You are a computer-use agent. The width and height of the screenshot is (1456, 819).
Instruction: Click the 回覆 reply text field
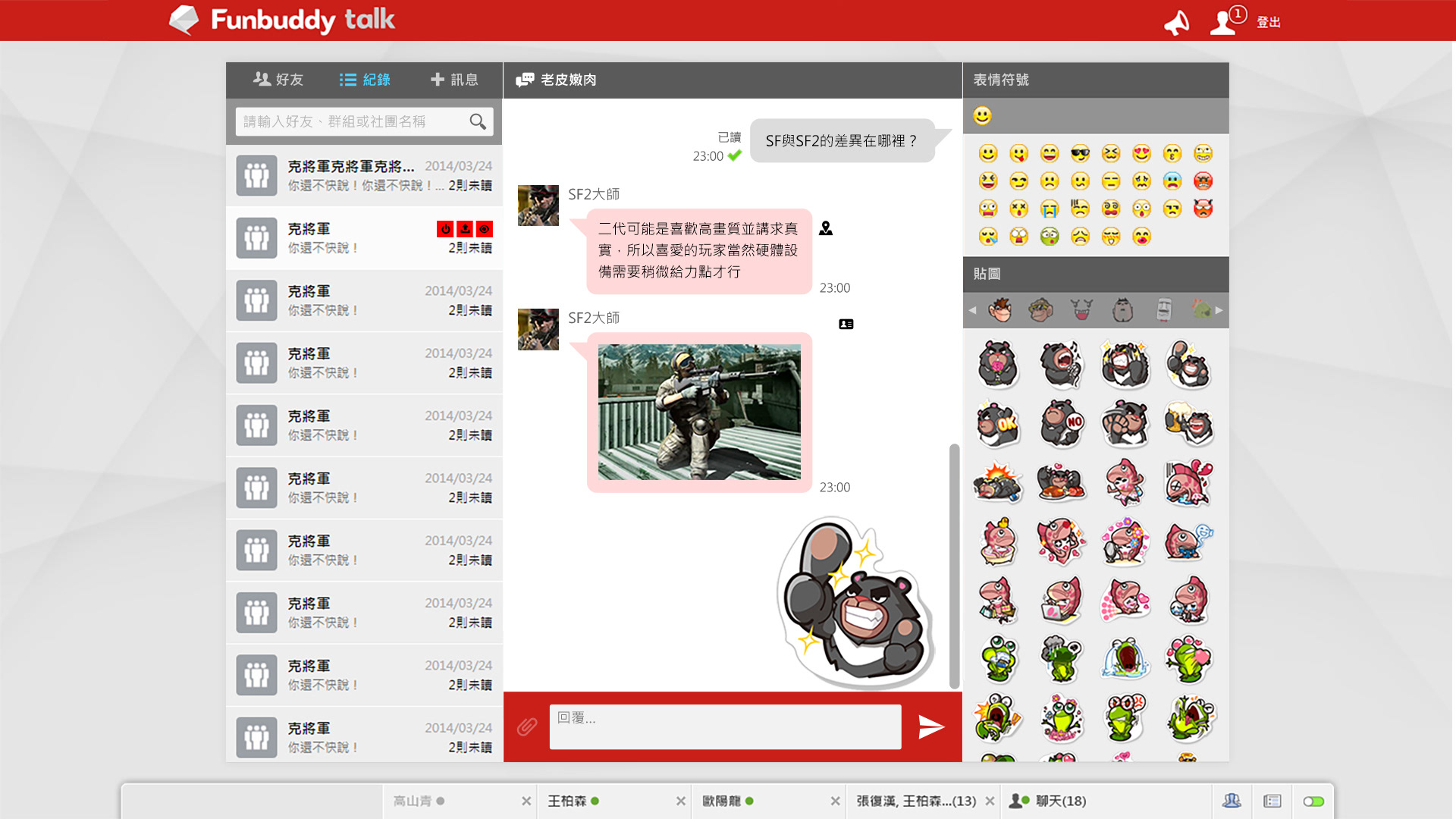[725, 726]
